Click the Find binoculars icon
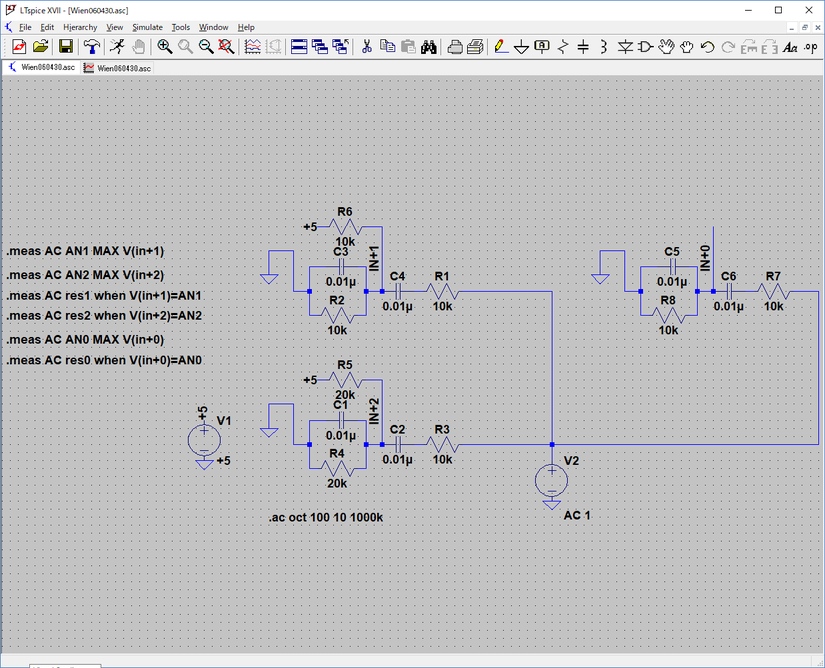This screenshot has width=825, height=668. pos(429,47)
